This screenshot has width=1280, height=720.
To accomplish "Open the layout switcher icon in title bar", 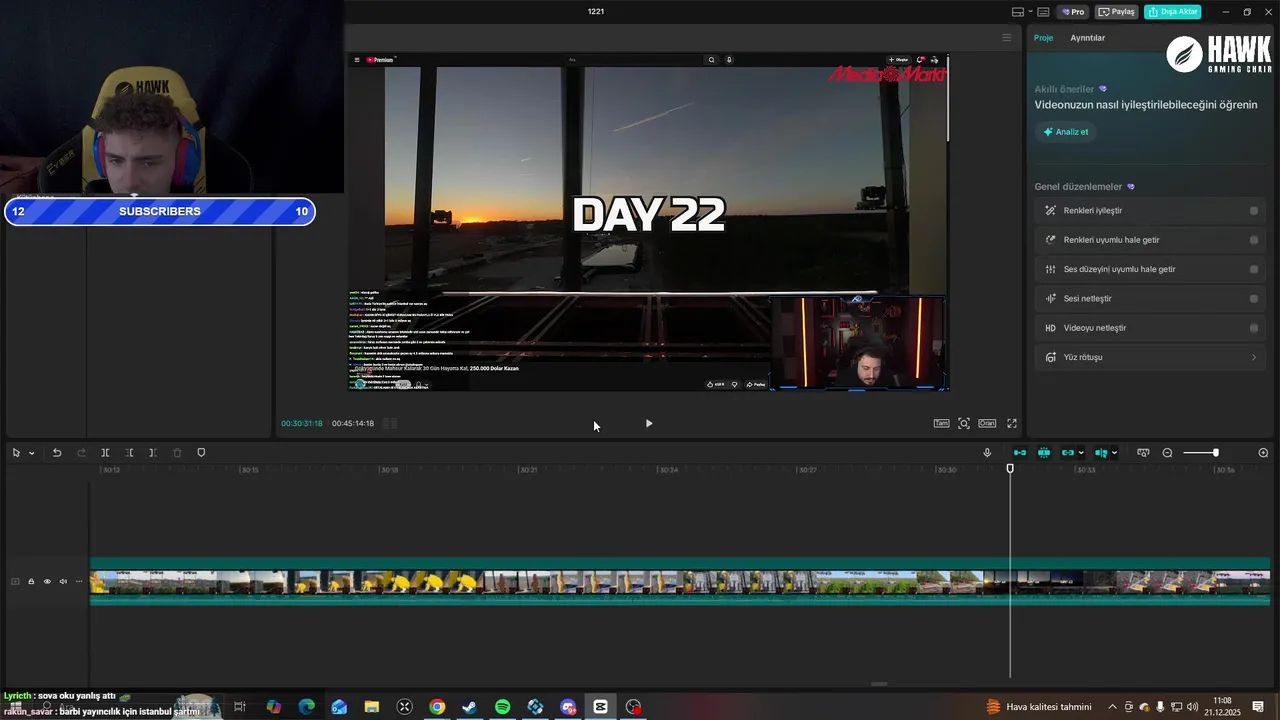I will [x=1018, y=12].
